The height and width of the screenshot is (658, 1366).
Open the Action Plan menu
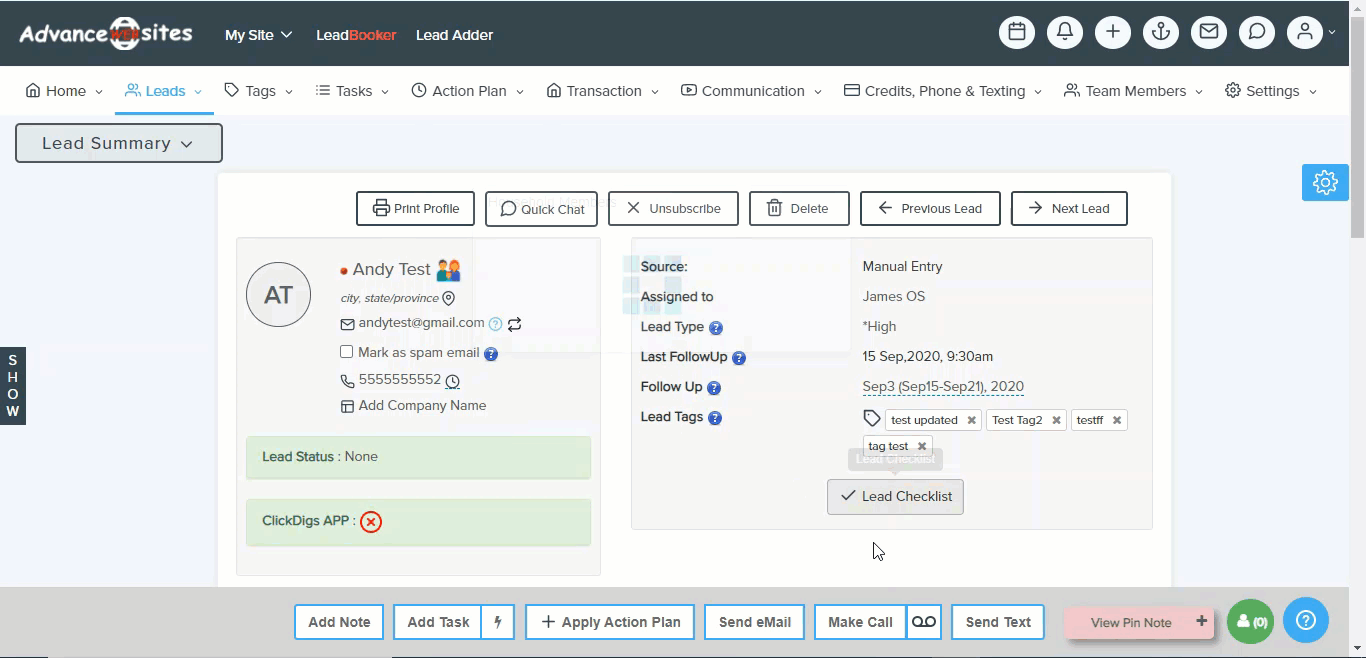[468, 91]
